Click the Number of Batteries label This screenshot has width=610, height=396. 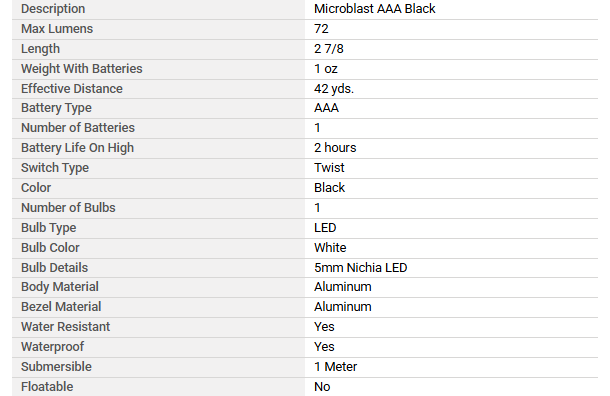(78, 128)
